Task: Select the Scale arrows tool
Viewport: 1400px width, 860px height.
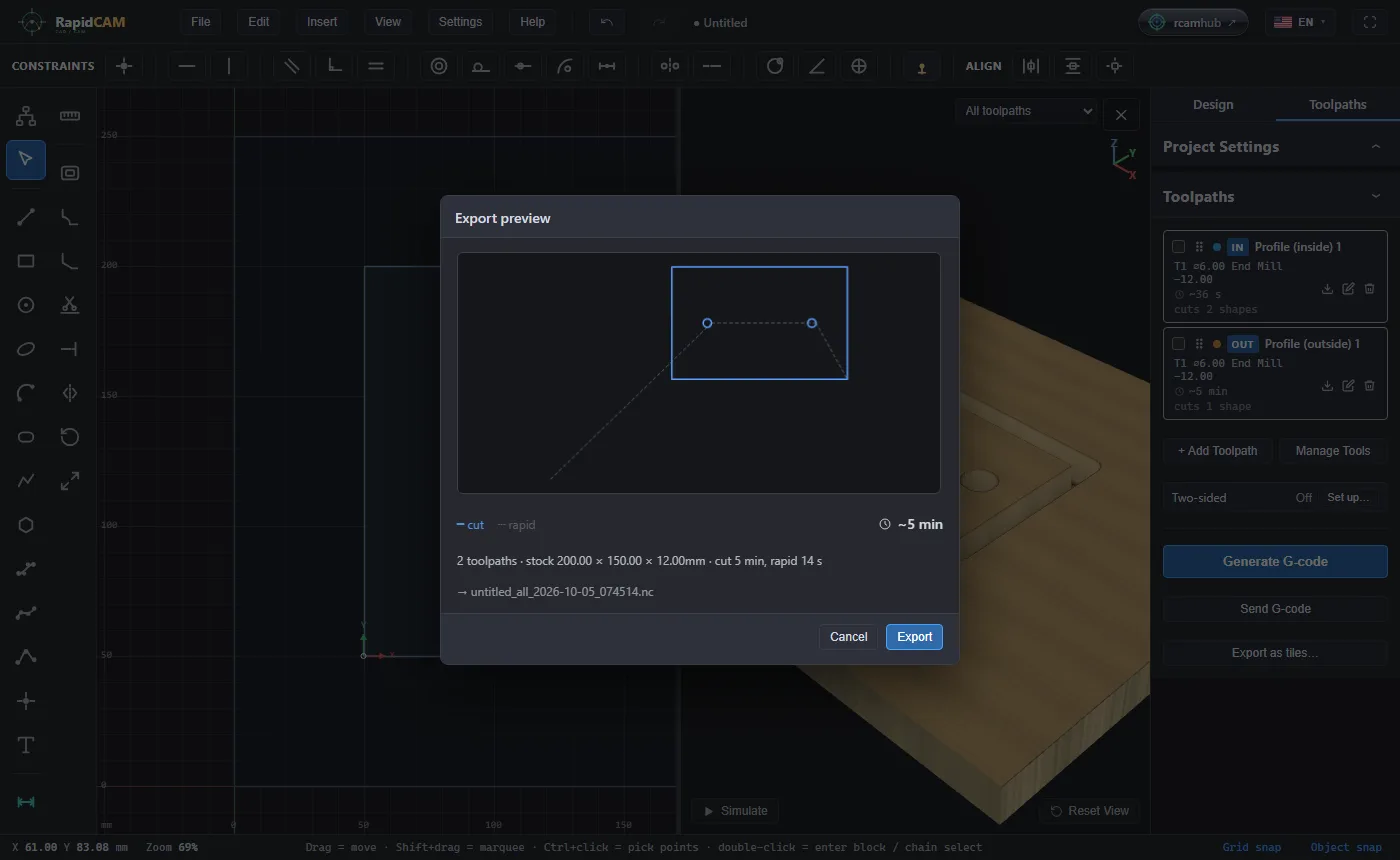Action: (70, 481)
